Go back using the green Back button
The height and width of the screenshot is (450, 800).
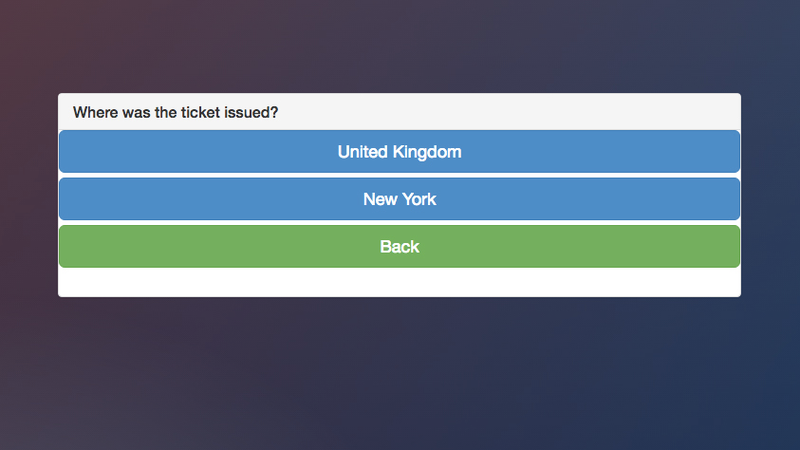pyautogui.click(x=399, y=246)
